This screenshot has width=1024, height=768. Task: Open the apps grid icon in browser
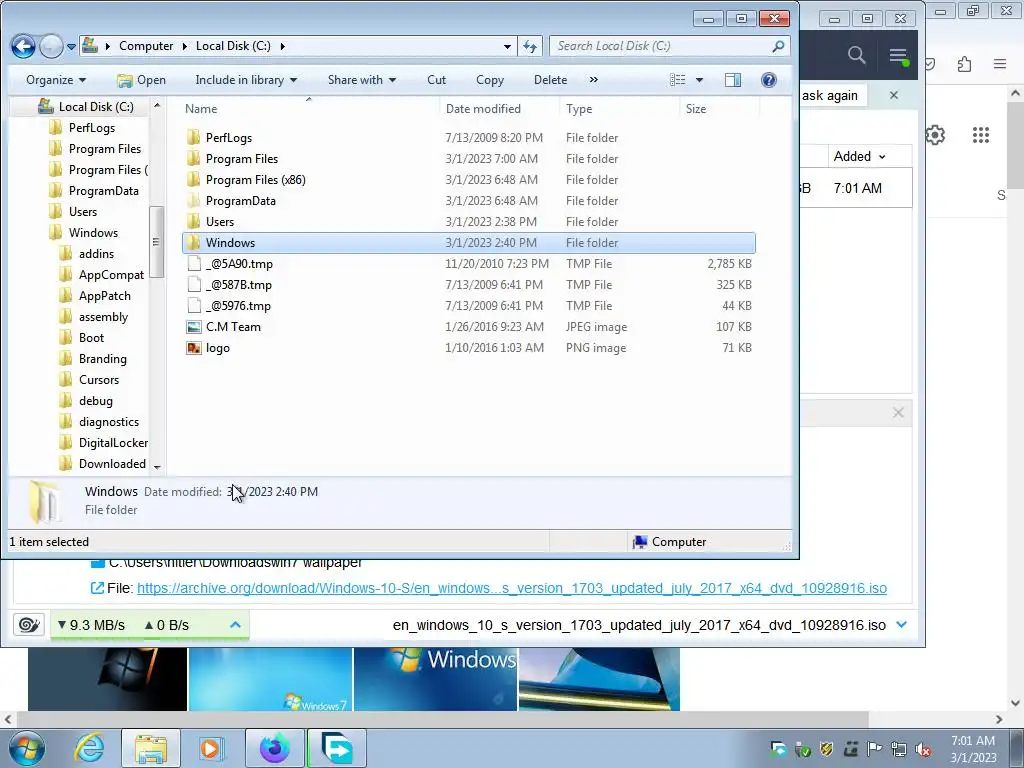tap(980, 135)
